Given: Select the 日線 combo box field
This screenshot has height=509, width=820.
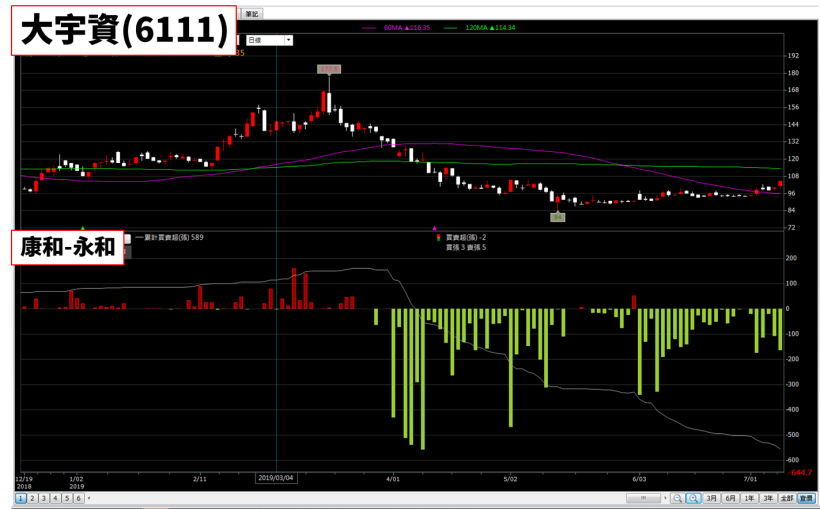Looking at the screenshot, I should coord(269,40).
